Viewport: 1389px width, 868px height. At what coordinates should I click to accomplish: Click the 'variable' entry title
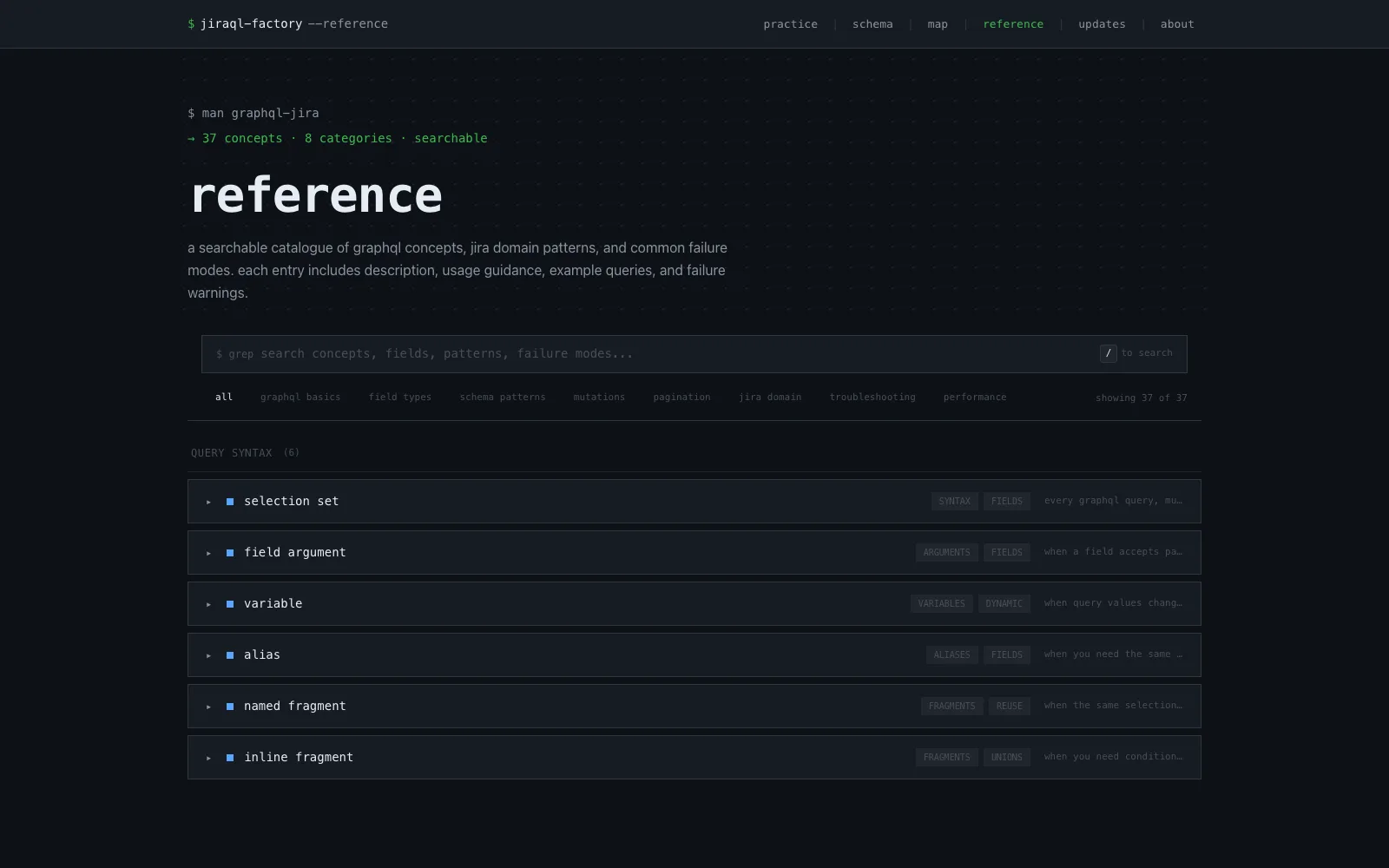tap(273, 603)
